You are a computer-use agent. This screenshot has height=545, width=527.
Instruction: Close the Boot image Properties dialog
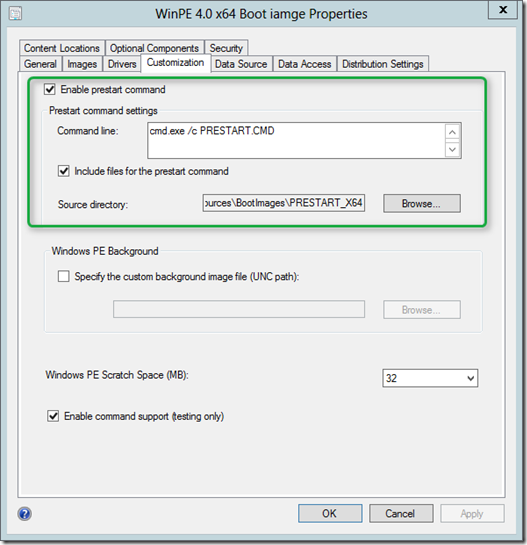(503, 10)
